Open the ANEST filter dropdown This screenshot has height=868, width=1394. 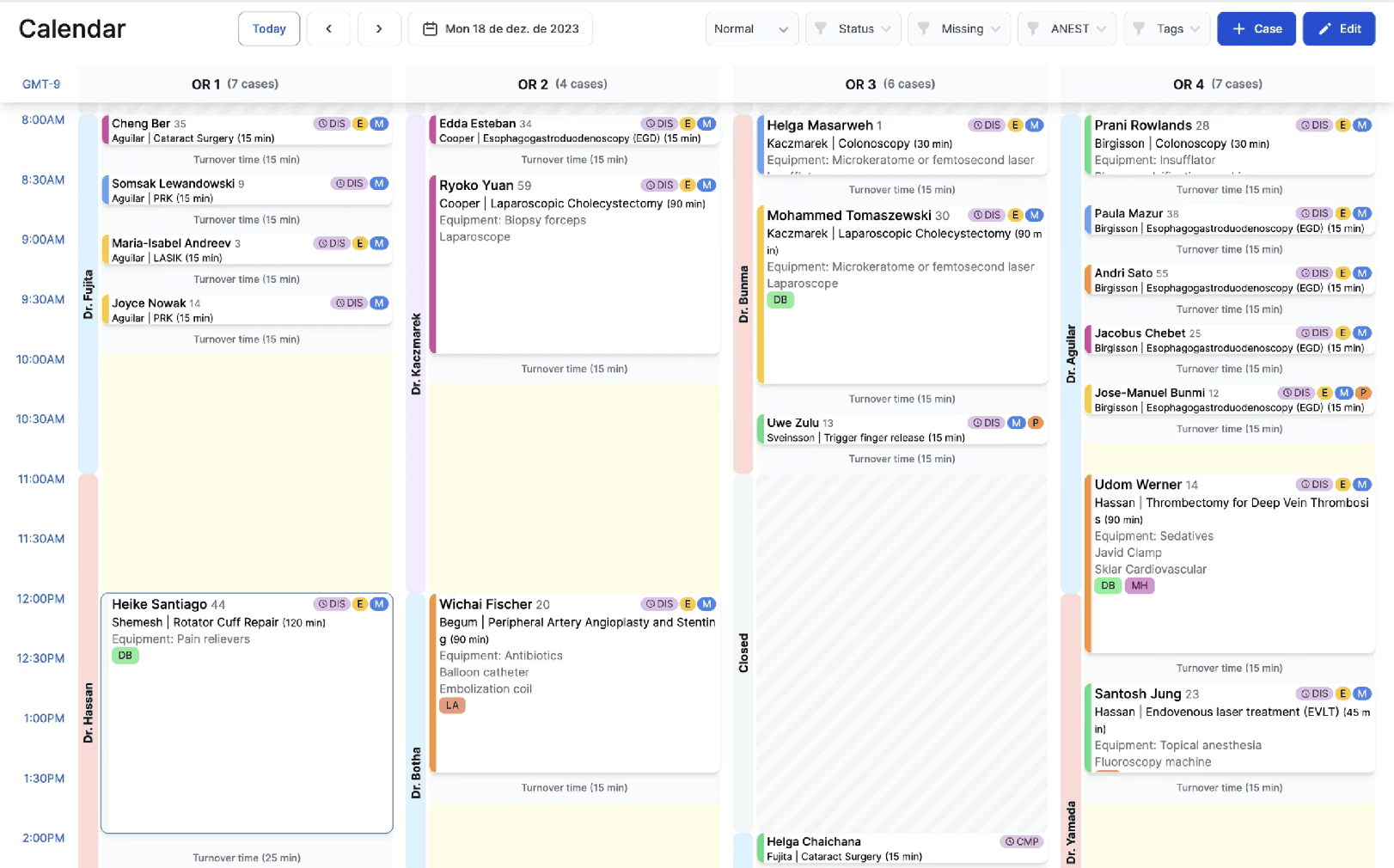1067,28
